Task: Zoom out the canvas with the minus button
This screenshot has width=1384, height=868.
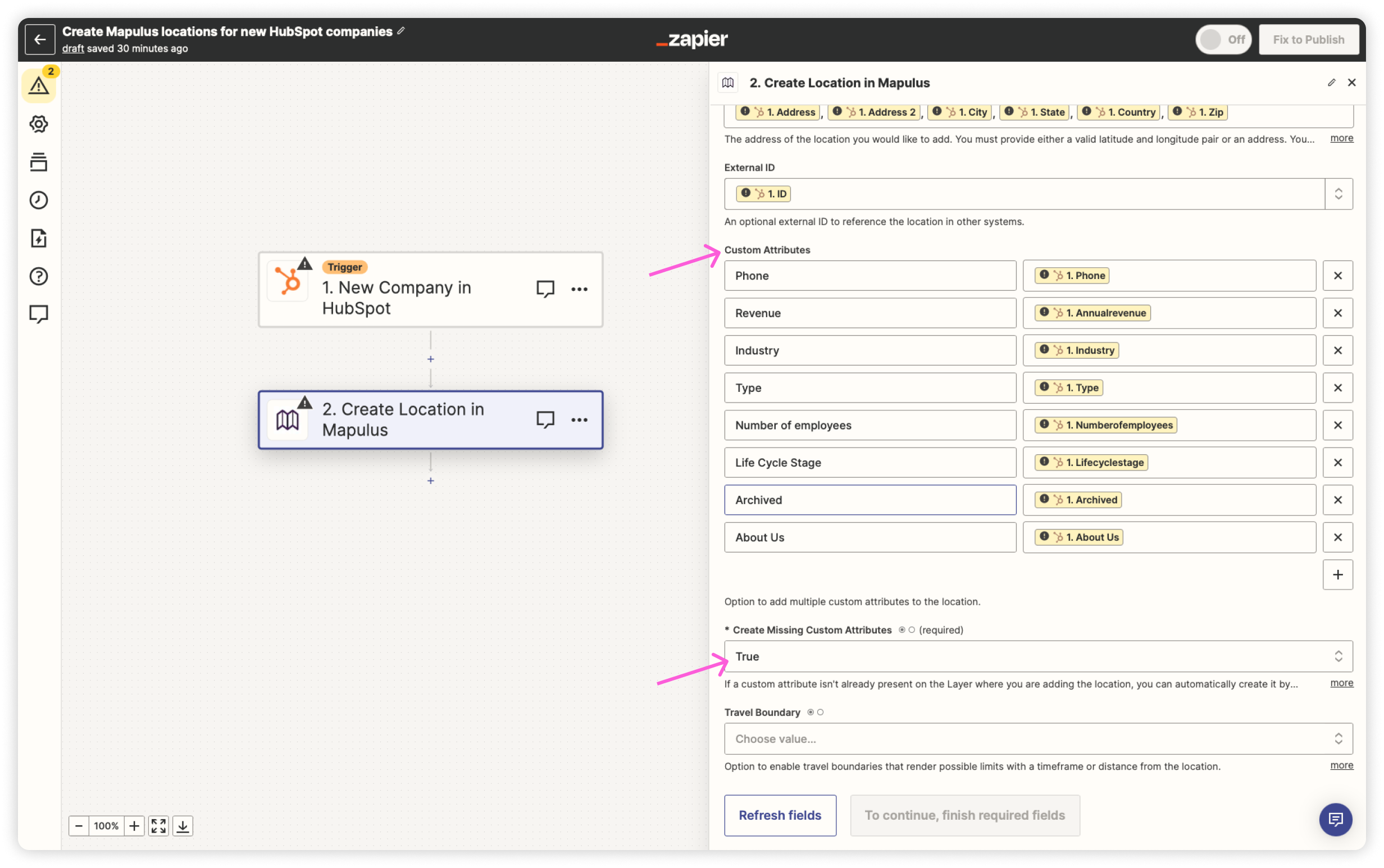Action: click(79, 825)
